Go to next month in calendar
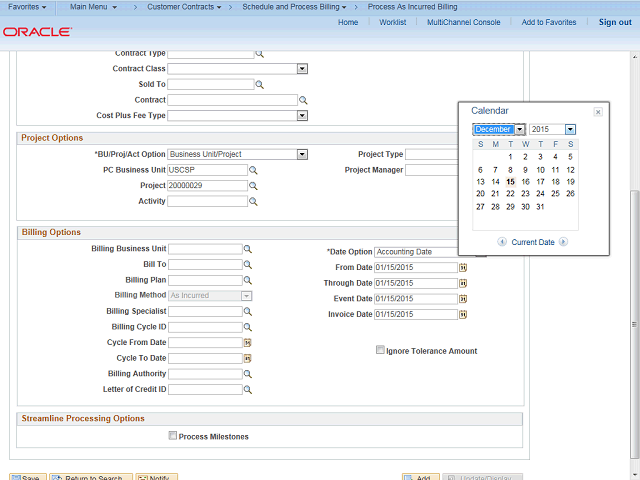640x480 pixels. coord(564,242)
